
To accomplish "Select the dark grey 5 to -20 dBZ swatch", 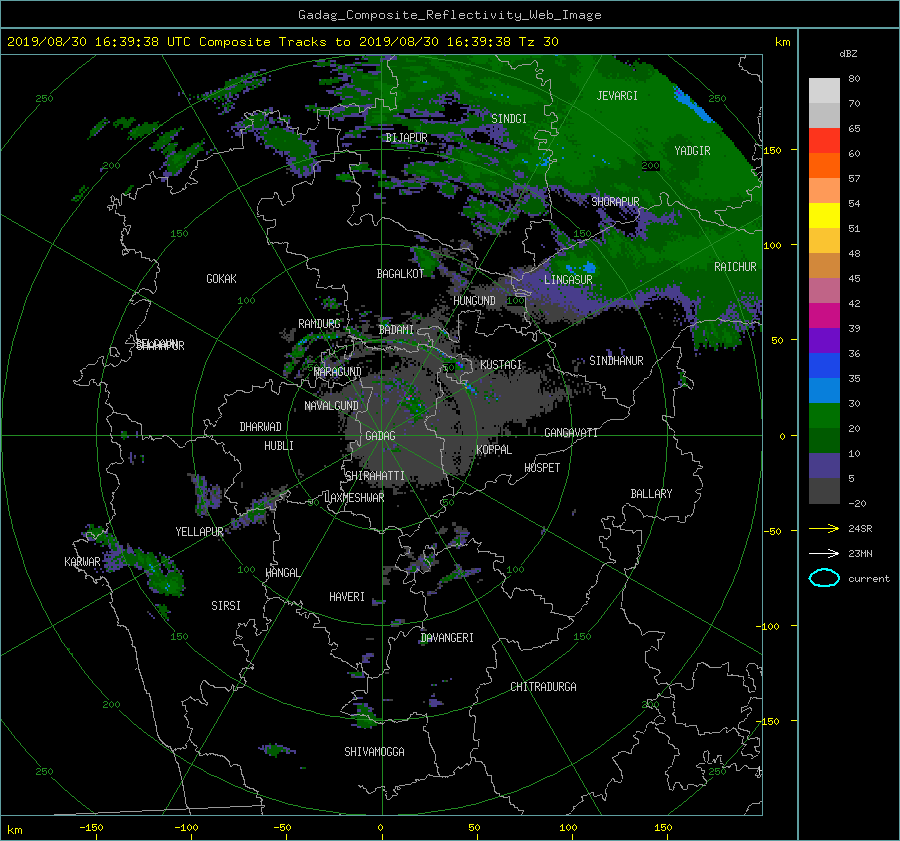I will tap(824, 491).
